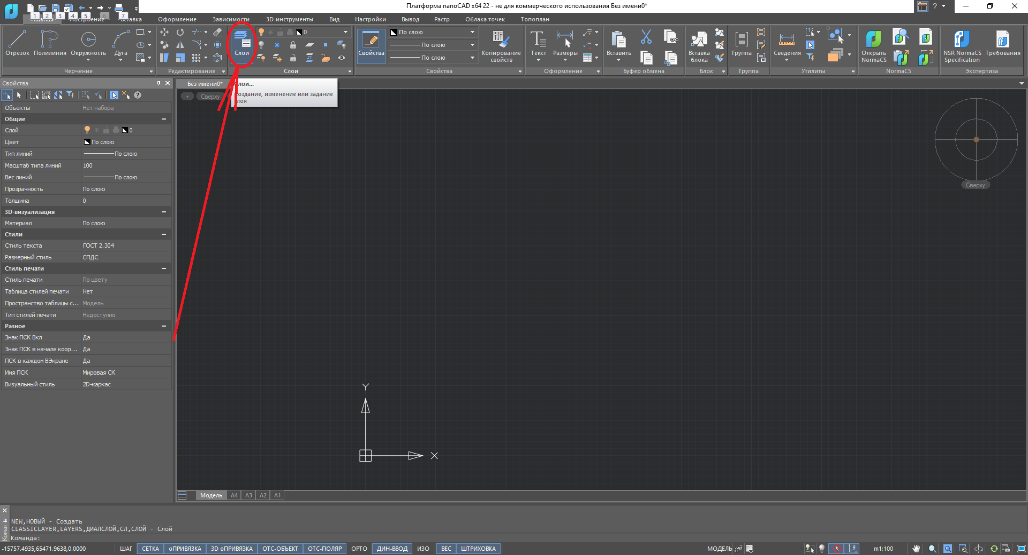Toggle оПРИВЯЗКА object snap
This screenshot has width=1028, height=555.
coord(185,548)
